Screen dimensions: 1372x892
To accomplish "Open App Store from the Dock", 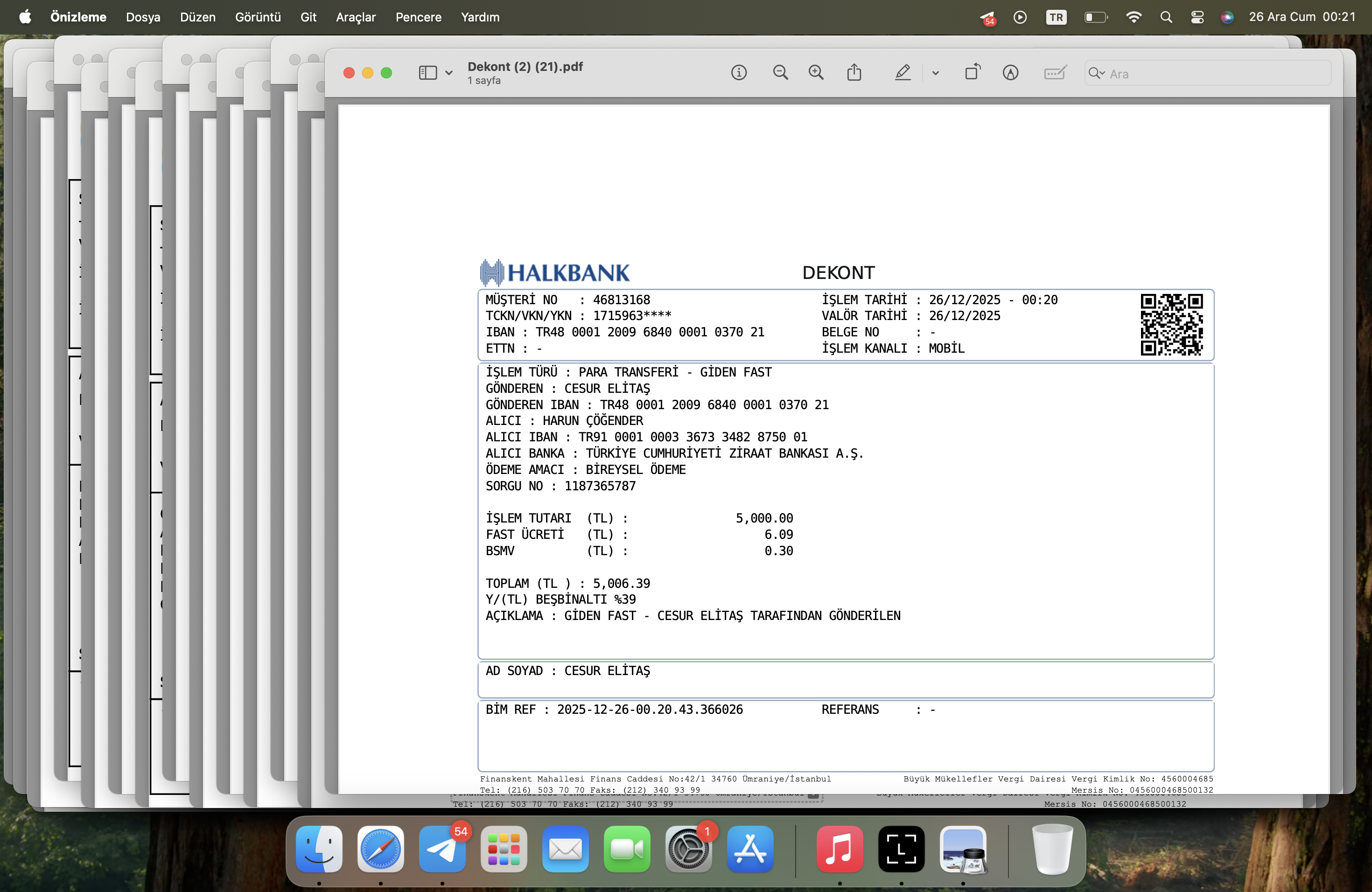I will point(750,849).
